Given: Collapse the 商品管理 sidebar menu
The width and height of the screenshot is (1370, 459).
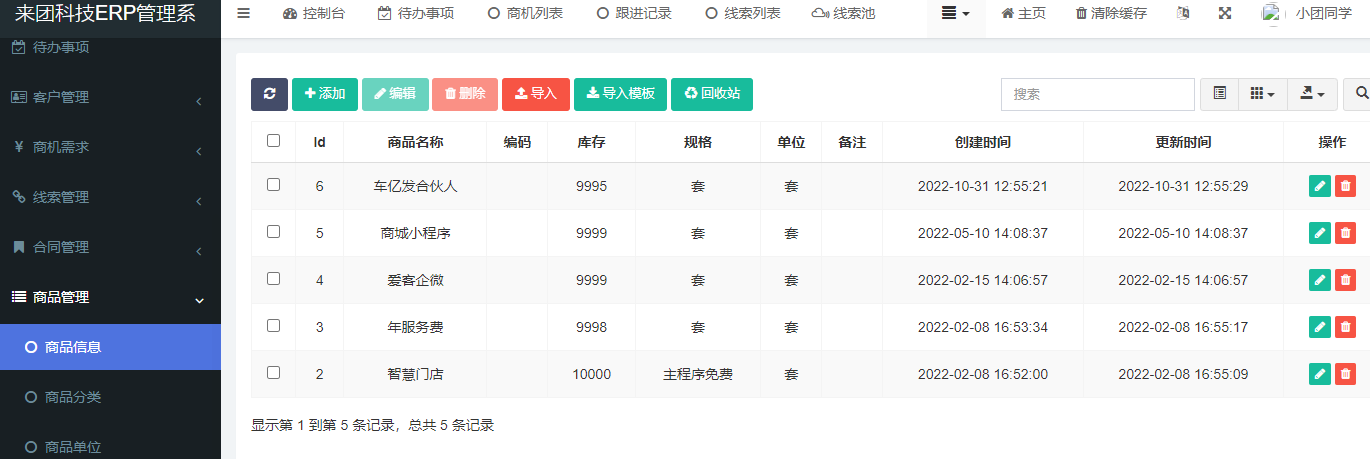Looking at the screenshot, I should [x=110, y=297].
